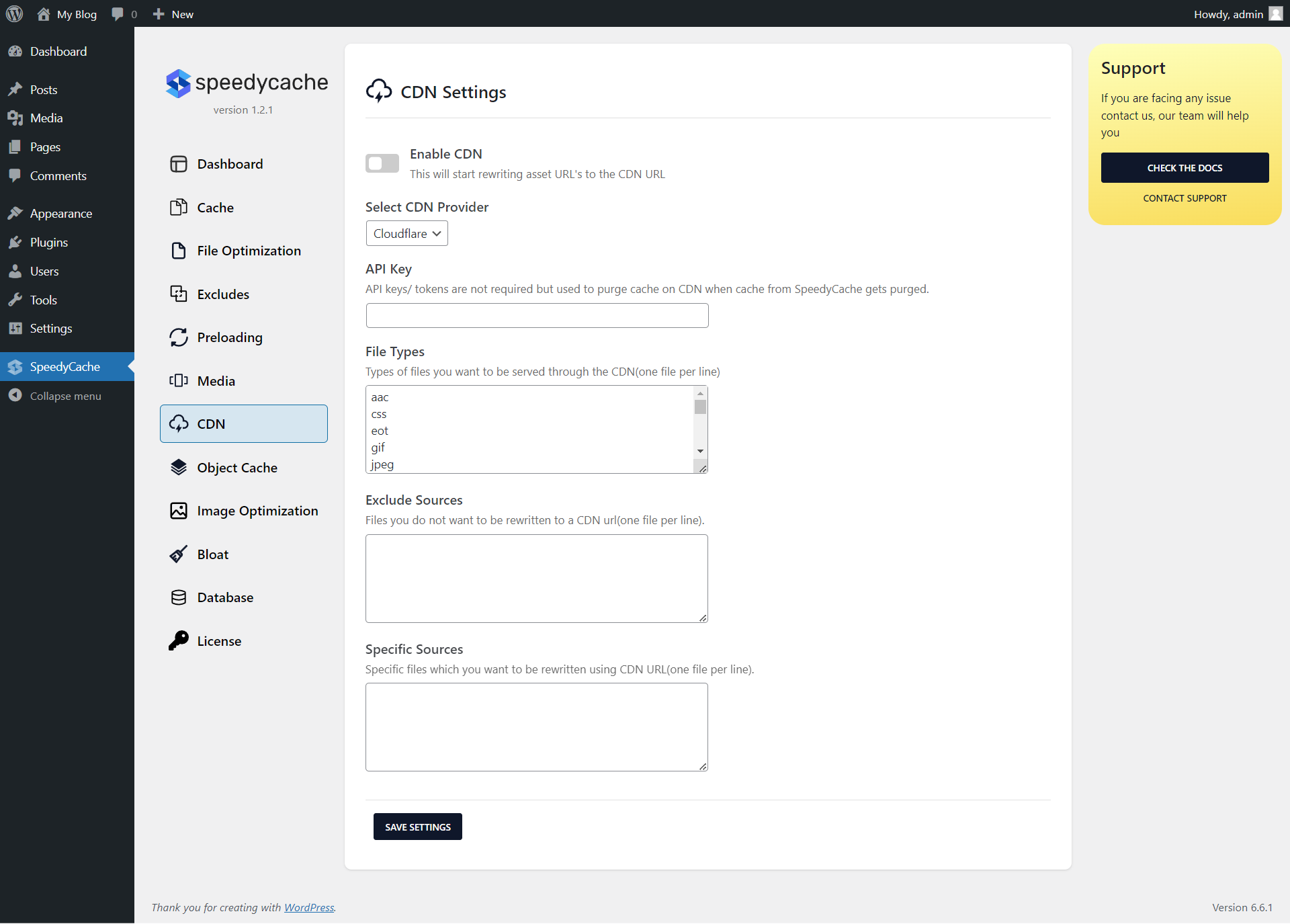Screen dimensions: 1290x924
Task: Open My Blog home icon
Action: coord(44,14)
